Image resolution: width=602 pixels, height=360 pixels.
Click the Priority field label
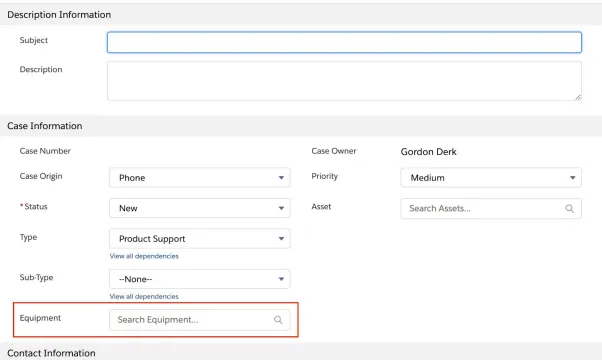(x=324, y=177)
